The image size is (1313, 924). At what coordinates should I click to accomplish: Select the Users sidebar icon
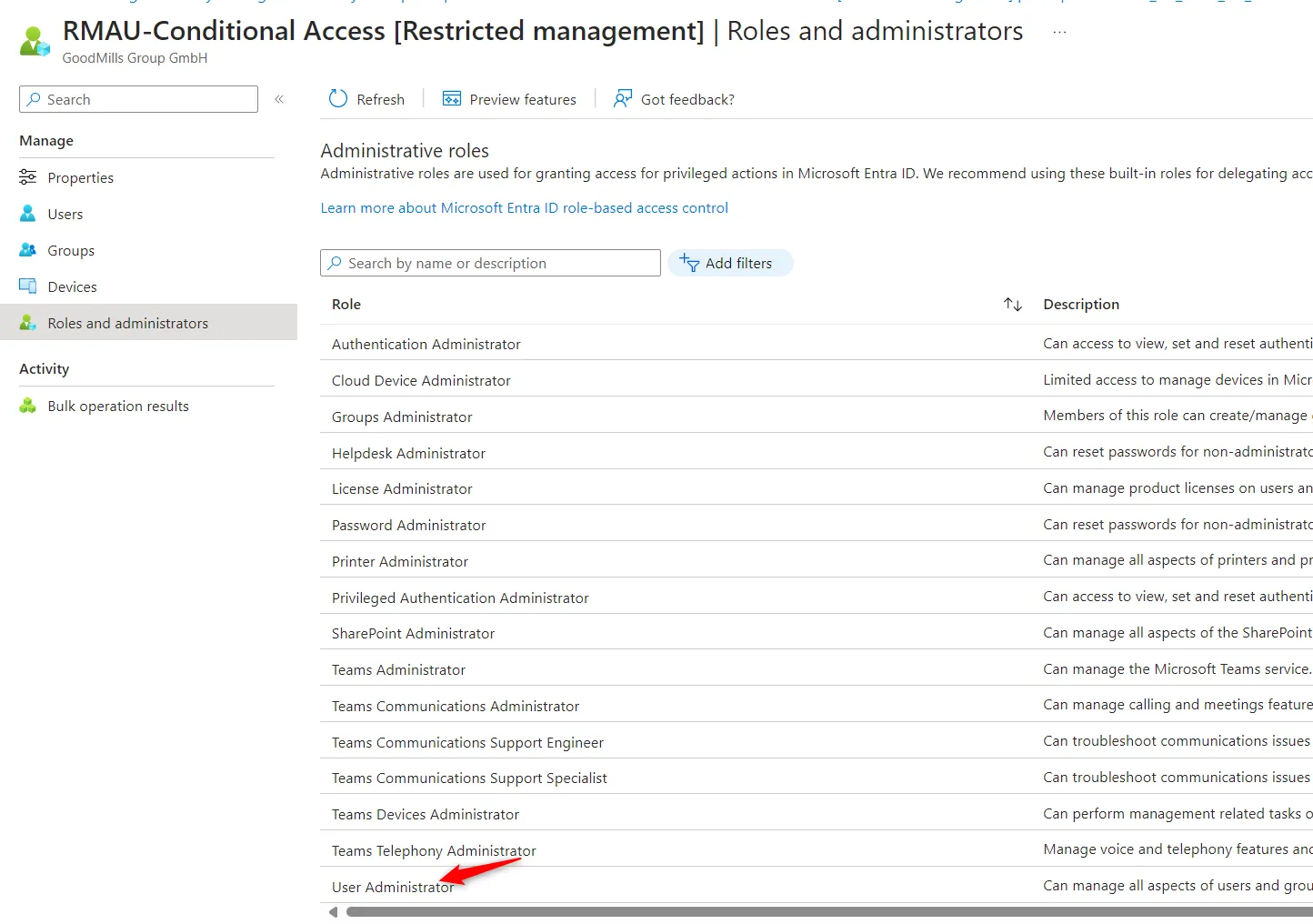(28, 214)
